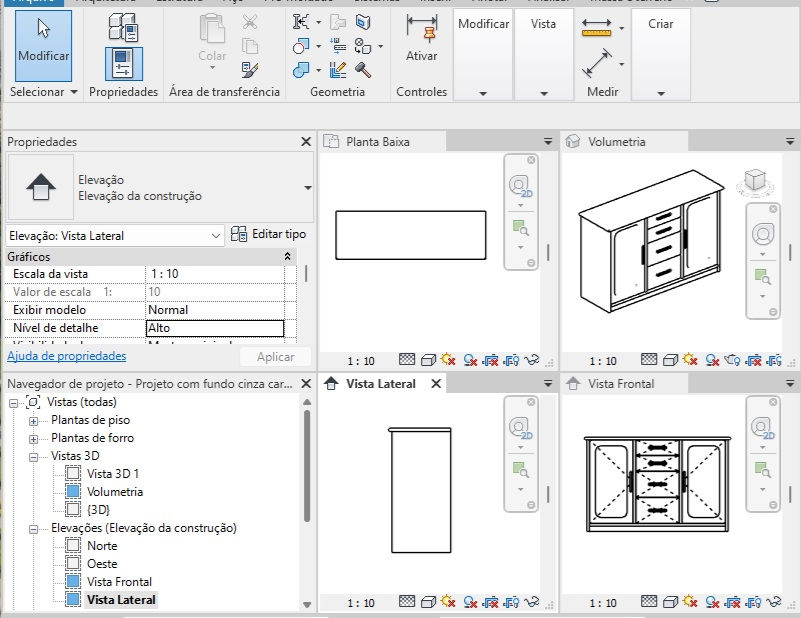Toggle the Sun Path icon in Vista Lateral
The width and height of the screenshot is (801, 618).
(448, 602)
